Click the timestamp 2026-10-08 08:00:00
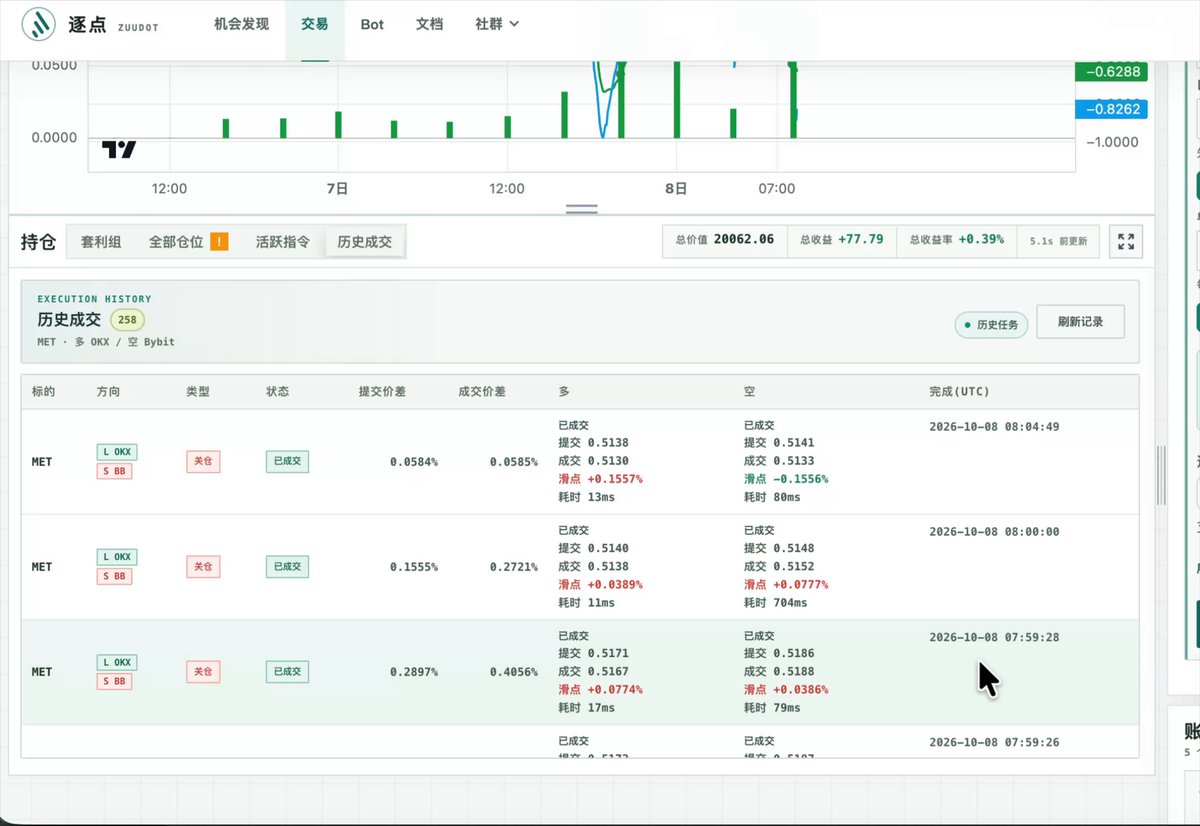 tap(994, 532)
